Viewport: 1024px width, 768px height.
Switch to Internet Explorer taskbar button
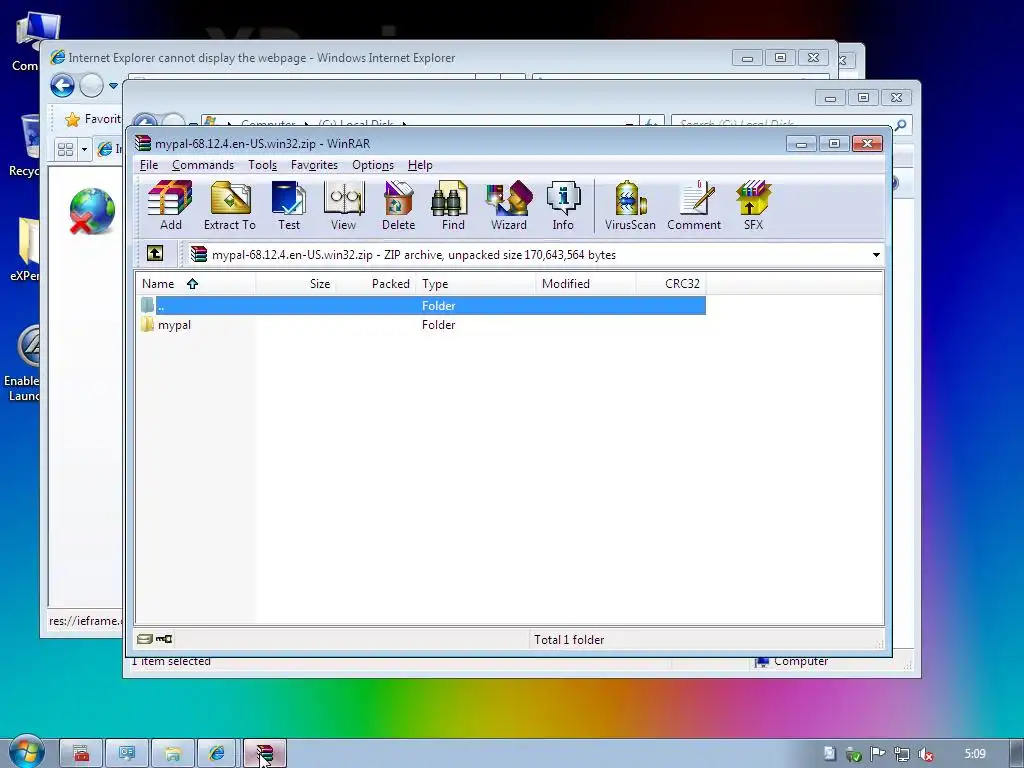217,754
